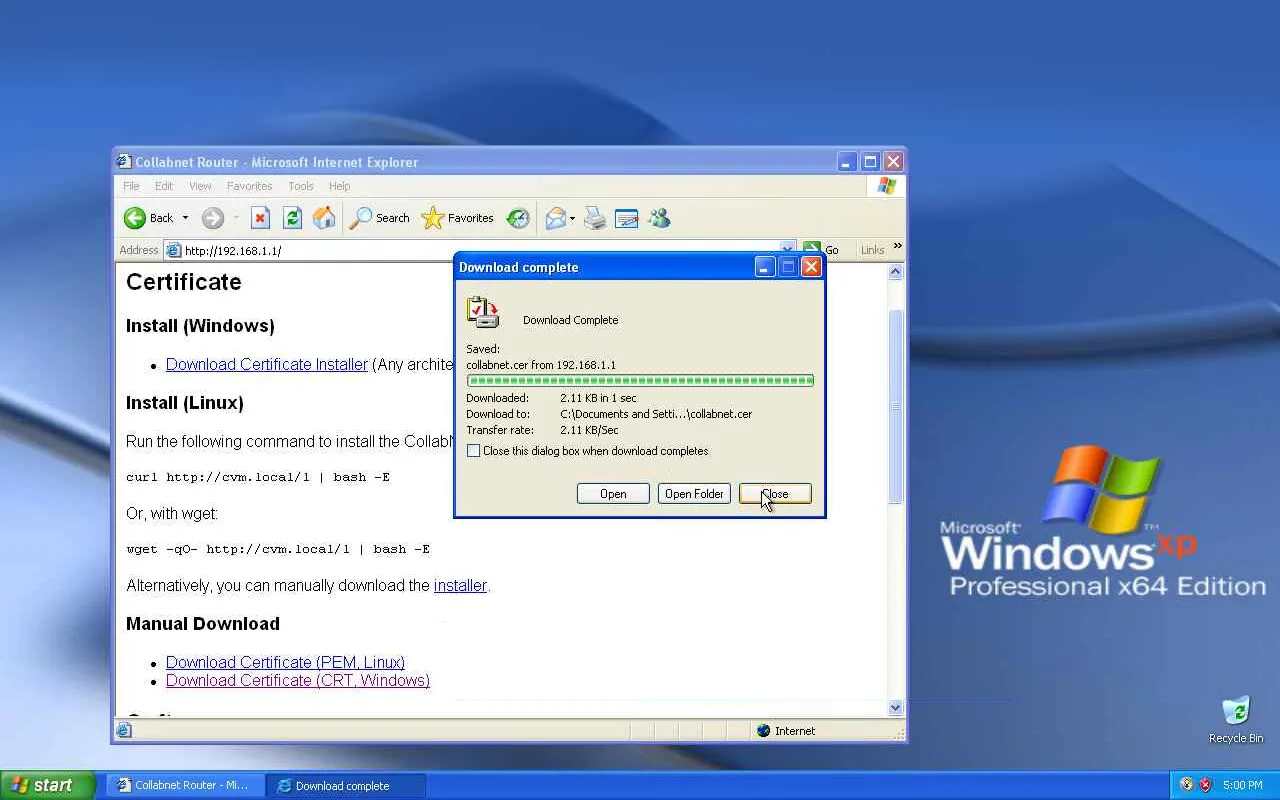The width and height of the screenshot is (1280, 800).
Task: Go to the Home page via the house icon
Action: (x=324, y=218)
